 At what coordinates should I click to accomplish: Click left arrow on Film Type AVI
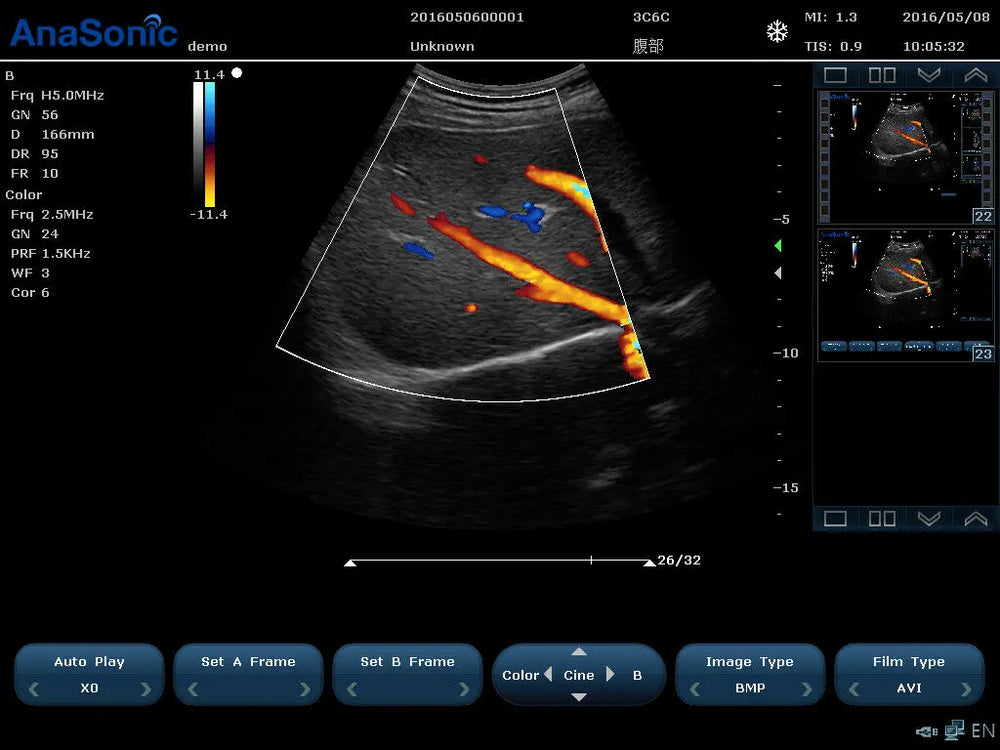point(853,689)
